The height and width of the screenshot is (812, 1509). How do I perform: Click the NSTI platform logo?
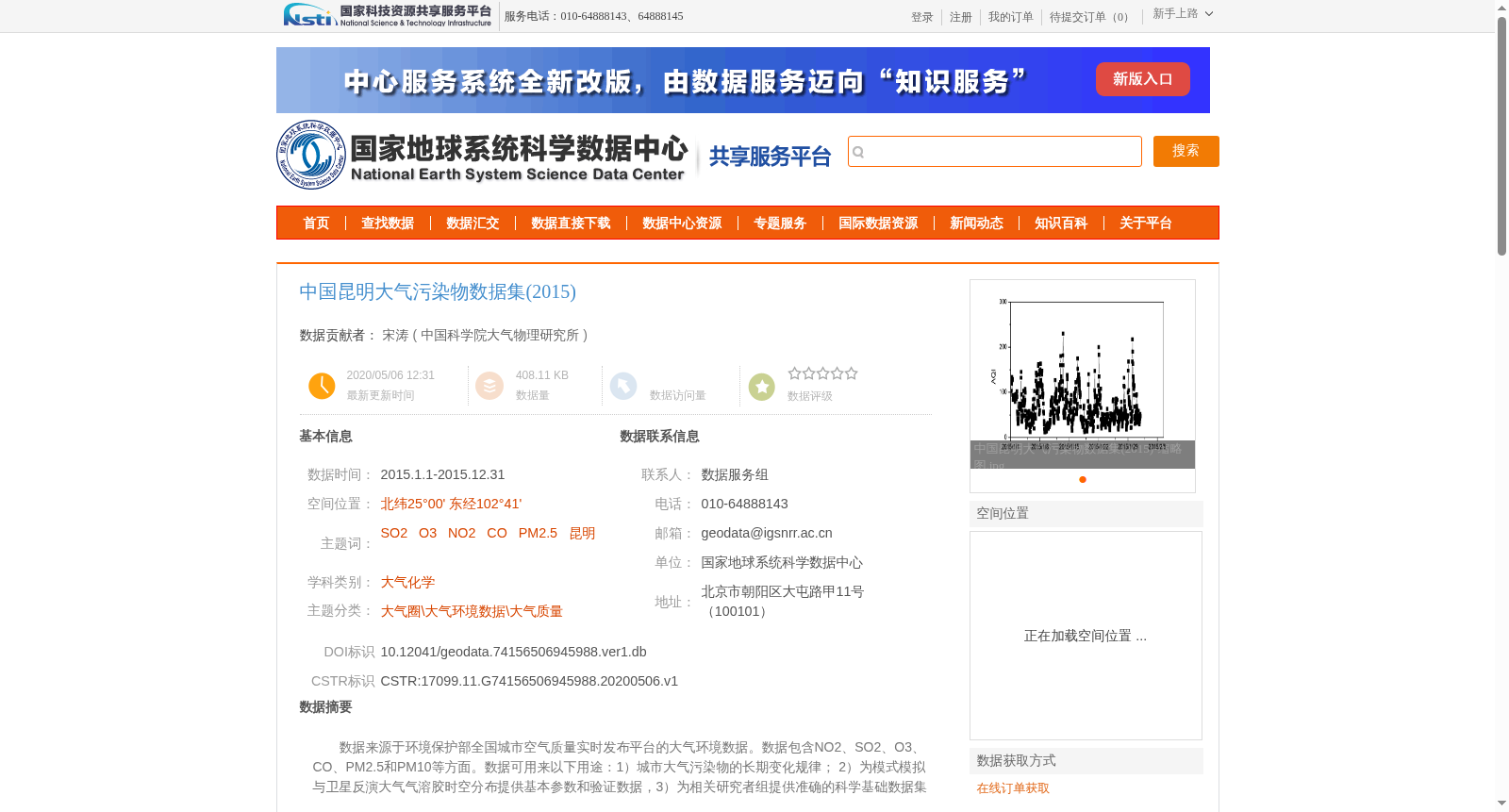[x=388, y=15]
